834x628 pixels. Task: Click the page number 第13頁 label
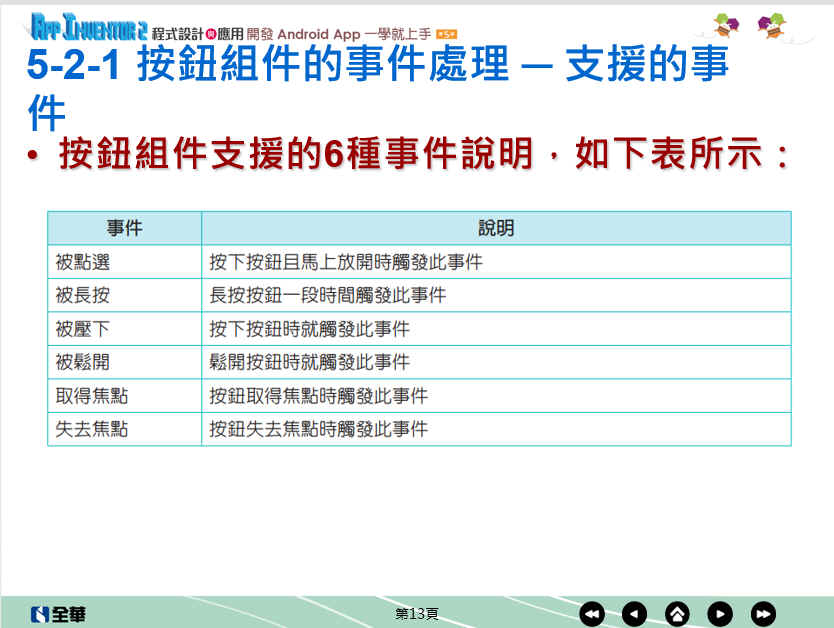point(416,613)
